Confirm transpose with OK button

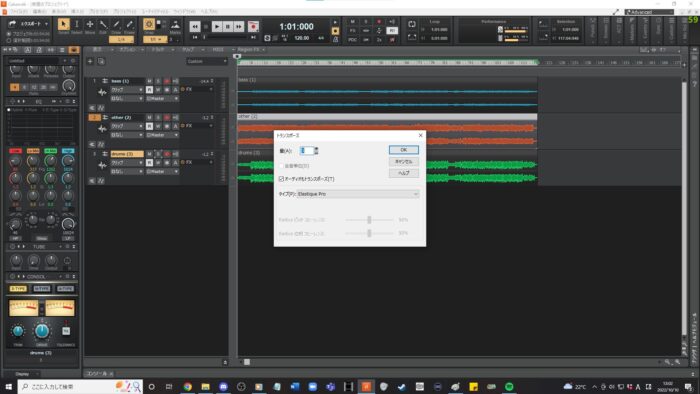click(404, 150)
